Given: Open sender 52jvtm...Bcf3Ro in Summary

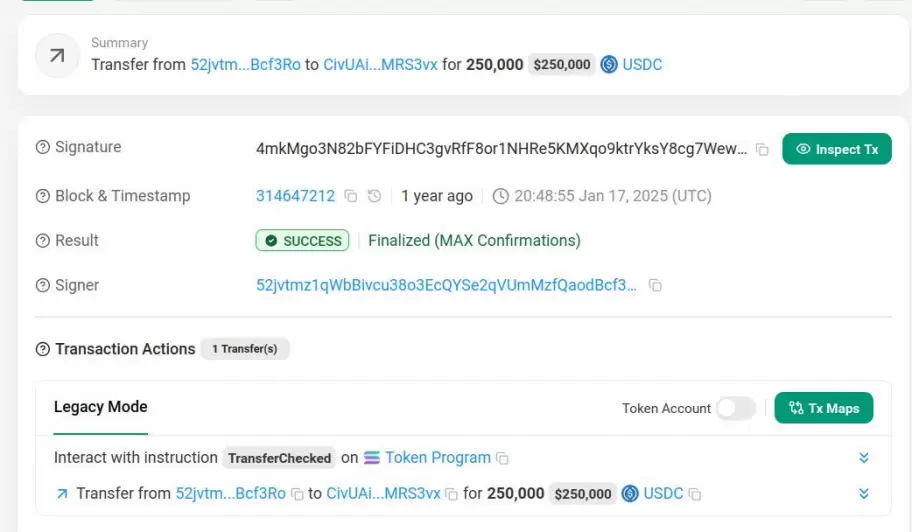Looking at the screenshot, I should pyautogui.click(x=245, y=65).
